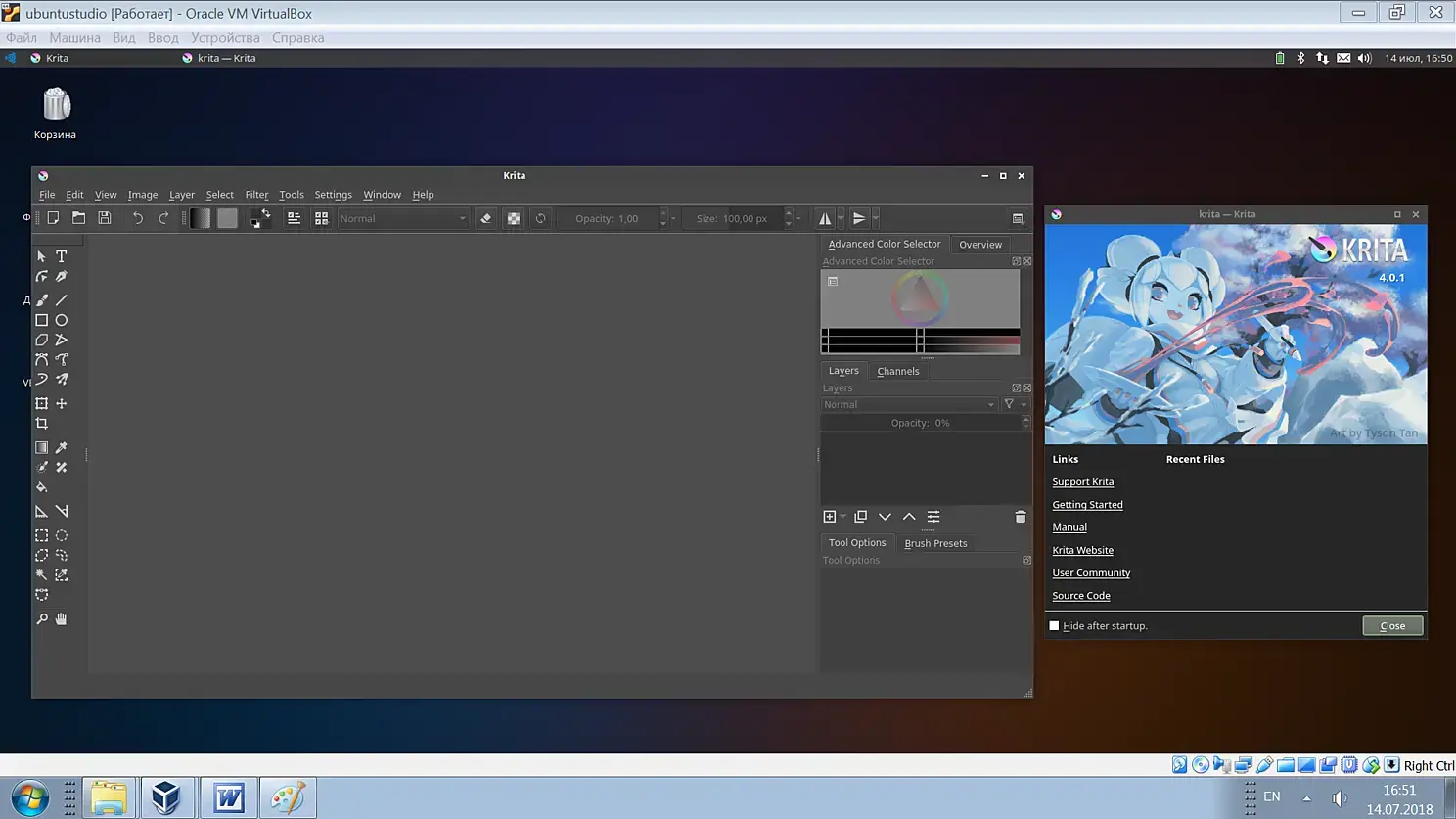Select the Measure distance tool

coord(62,511)
